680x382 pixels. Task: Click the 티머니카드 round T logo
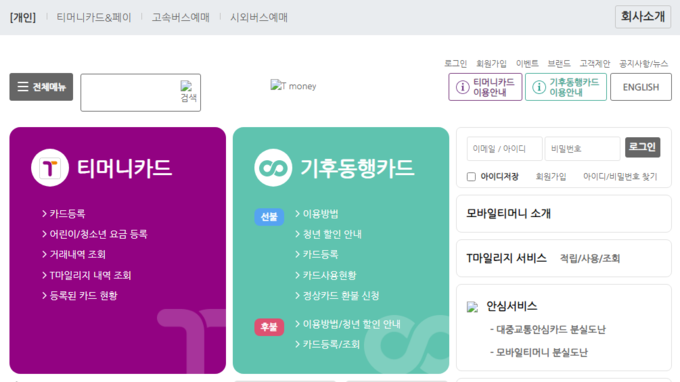(50, 167)
